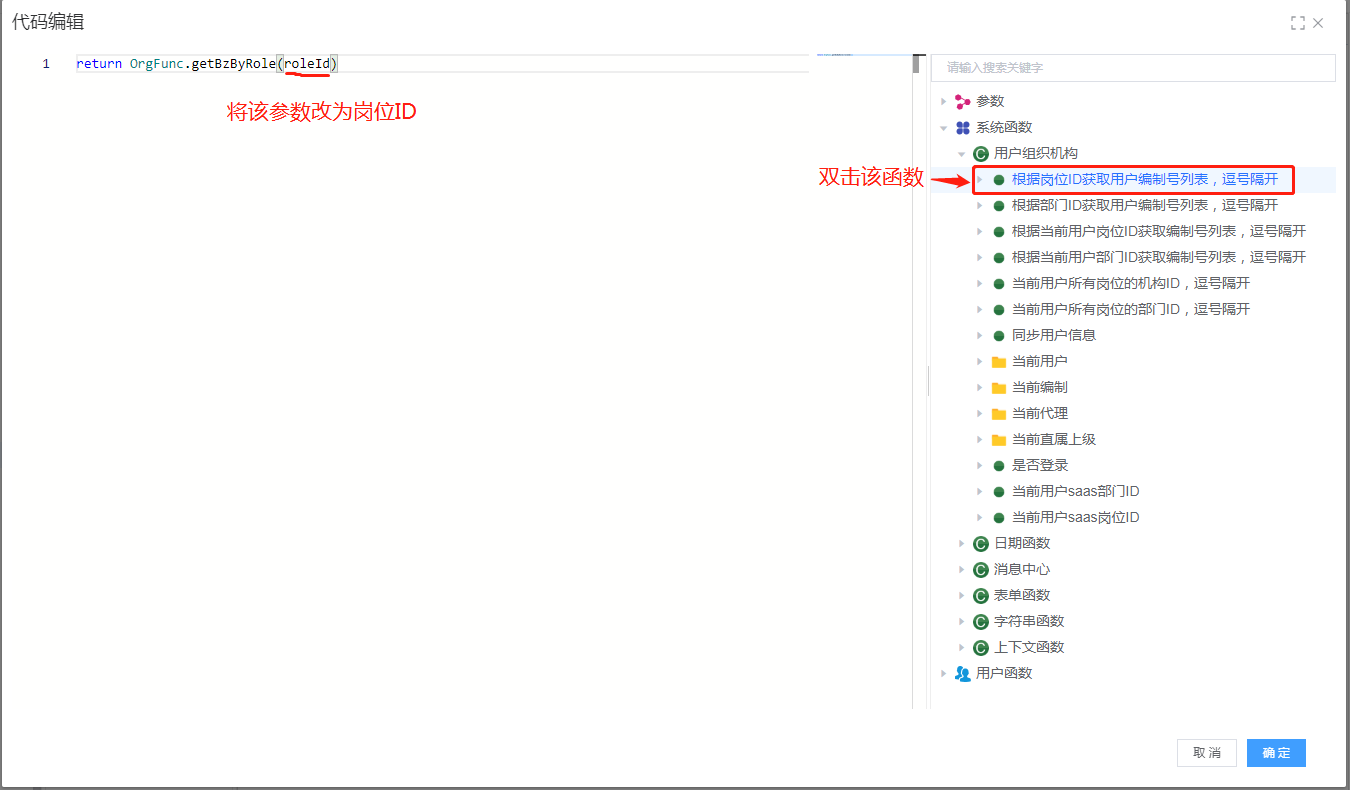The image size is (1350, 790).
Task: Click the 当前用户 folder icon
Action: 998,361
